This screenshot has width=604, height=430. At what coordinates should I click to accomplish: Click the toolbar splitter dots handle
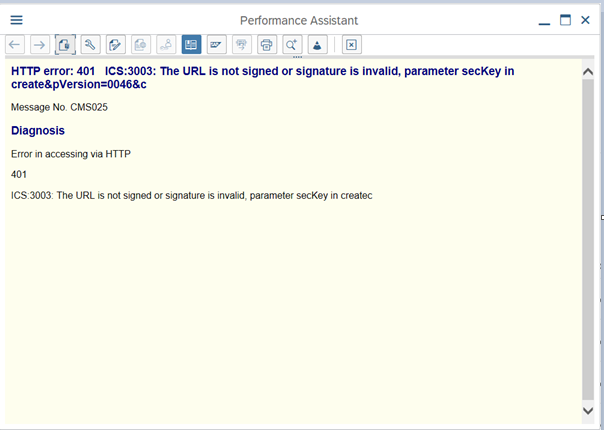297,57
